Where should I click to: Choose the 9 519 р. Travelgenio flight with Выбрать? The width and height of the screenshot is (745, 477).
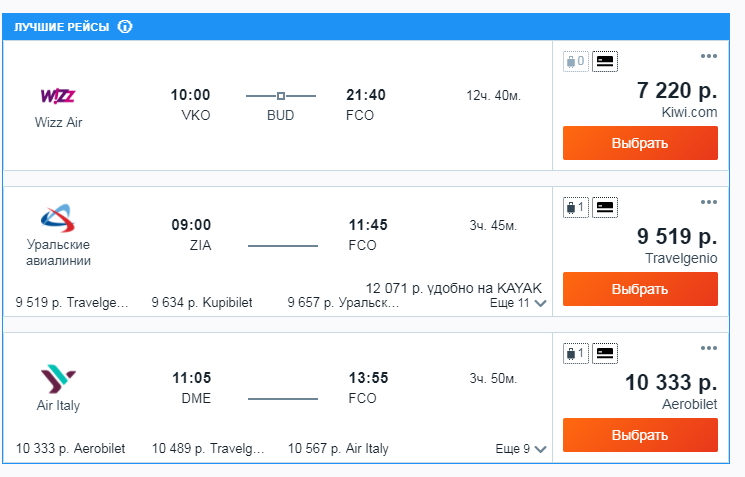click(640, 289)
